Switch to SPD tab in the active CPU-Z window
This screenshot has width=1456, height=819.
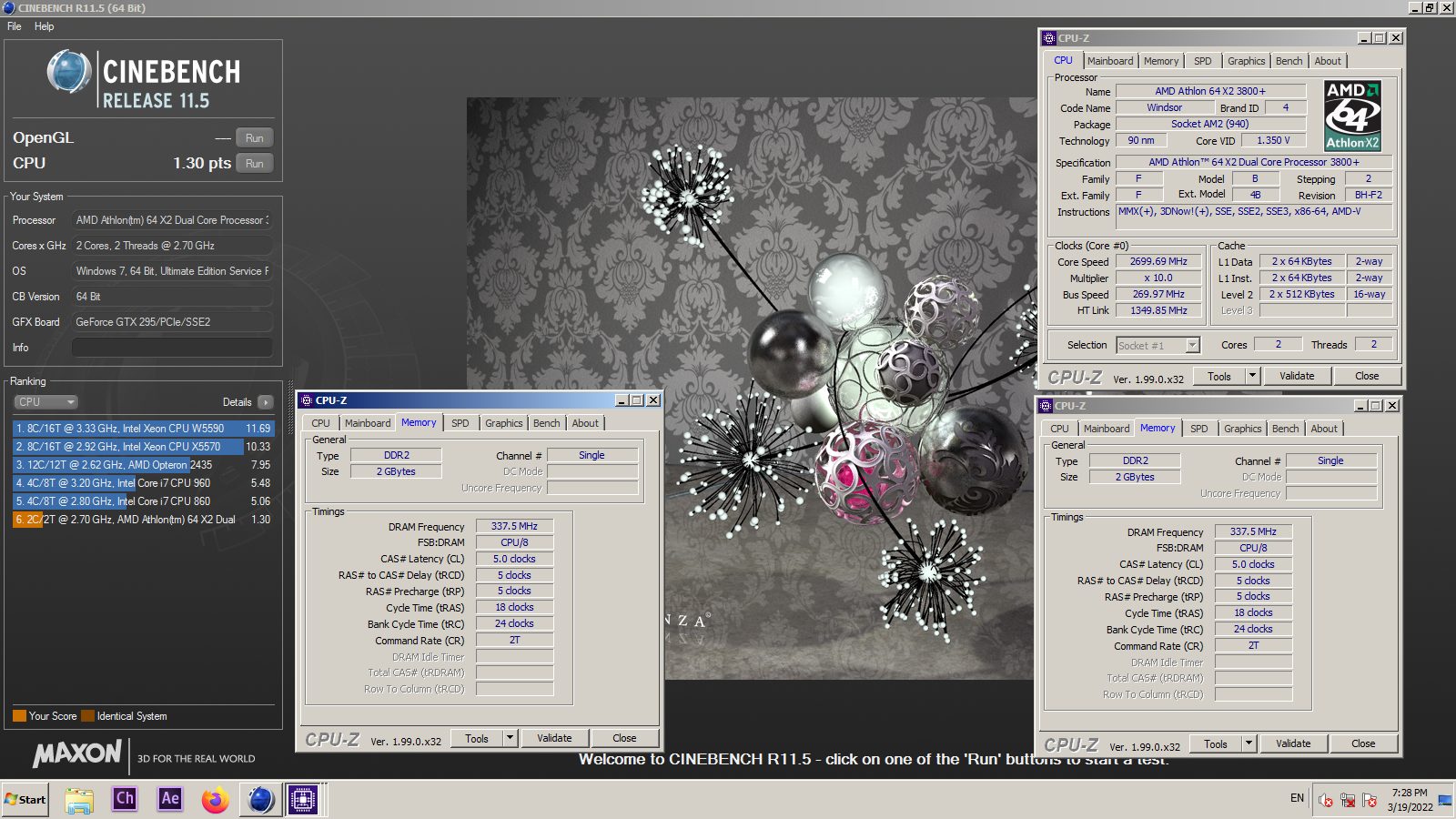coord(460,423)
